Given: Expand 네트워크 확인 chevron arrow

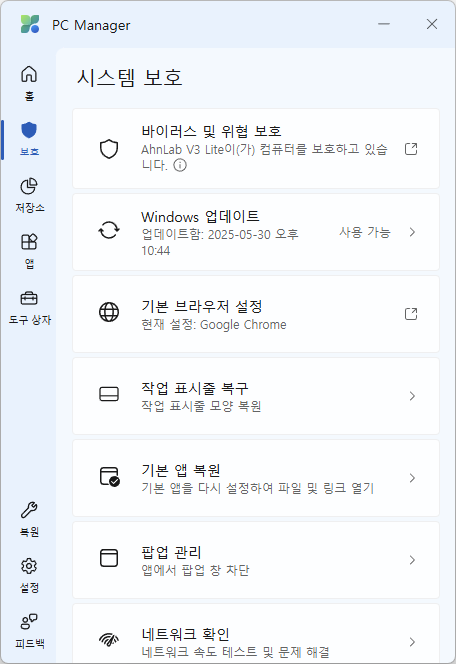Looking at the screenshot, I should [x=412, y=642].
